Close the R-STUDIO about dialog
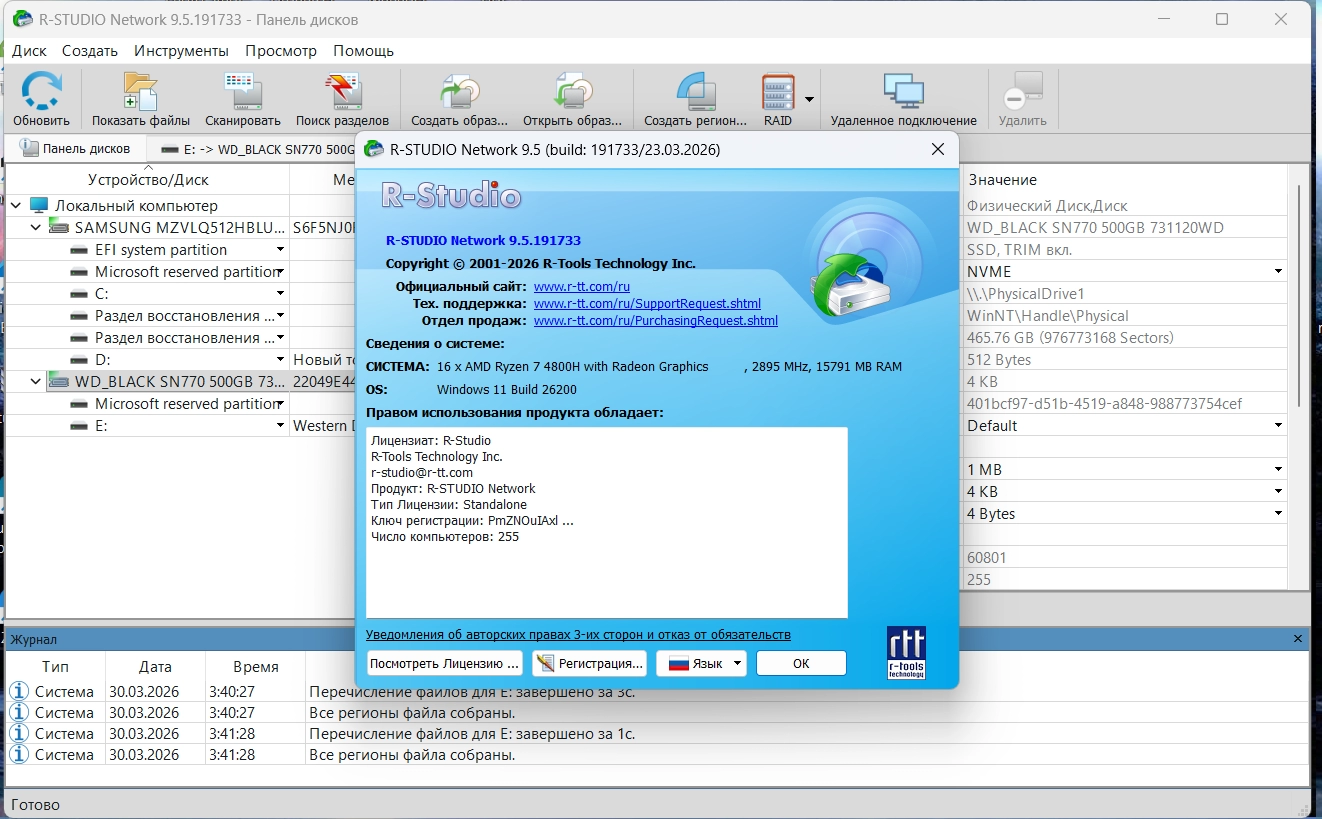 pos(938,149)
